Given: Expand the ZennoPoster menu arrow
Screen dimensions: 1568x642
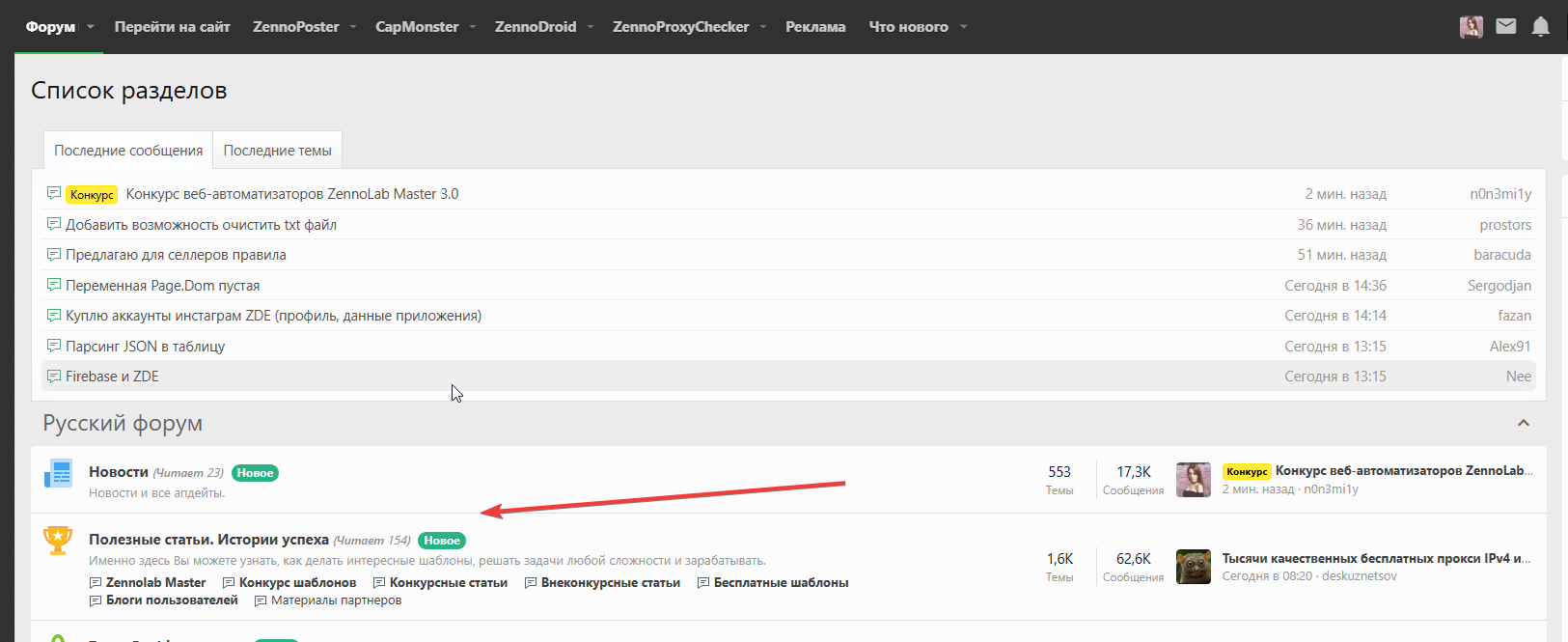Looking at the screenshot, I should tap(353, 27).
